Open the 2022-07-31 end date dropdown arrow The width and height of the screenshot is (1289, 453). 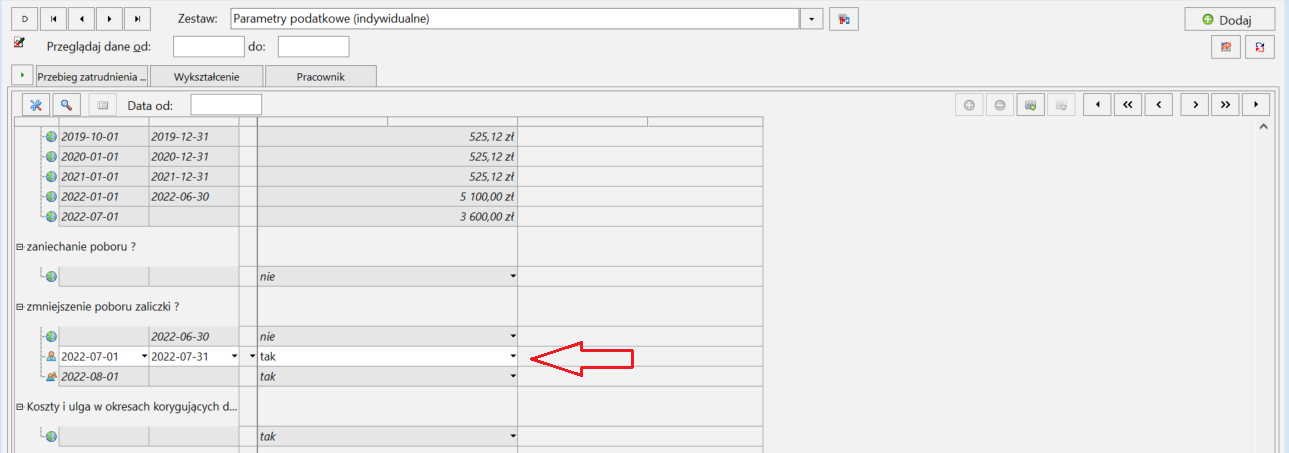tap(234, 356)
